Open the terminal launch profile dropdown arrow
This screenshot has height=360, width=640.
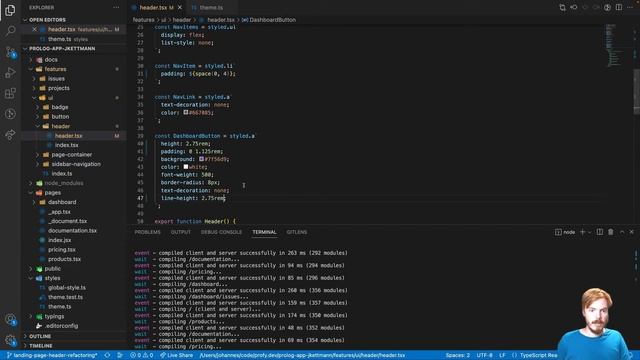pyautogui.click(x=589, y=232)
